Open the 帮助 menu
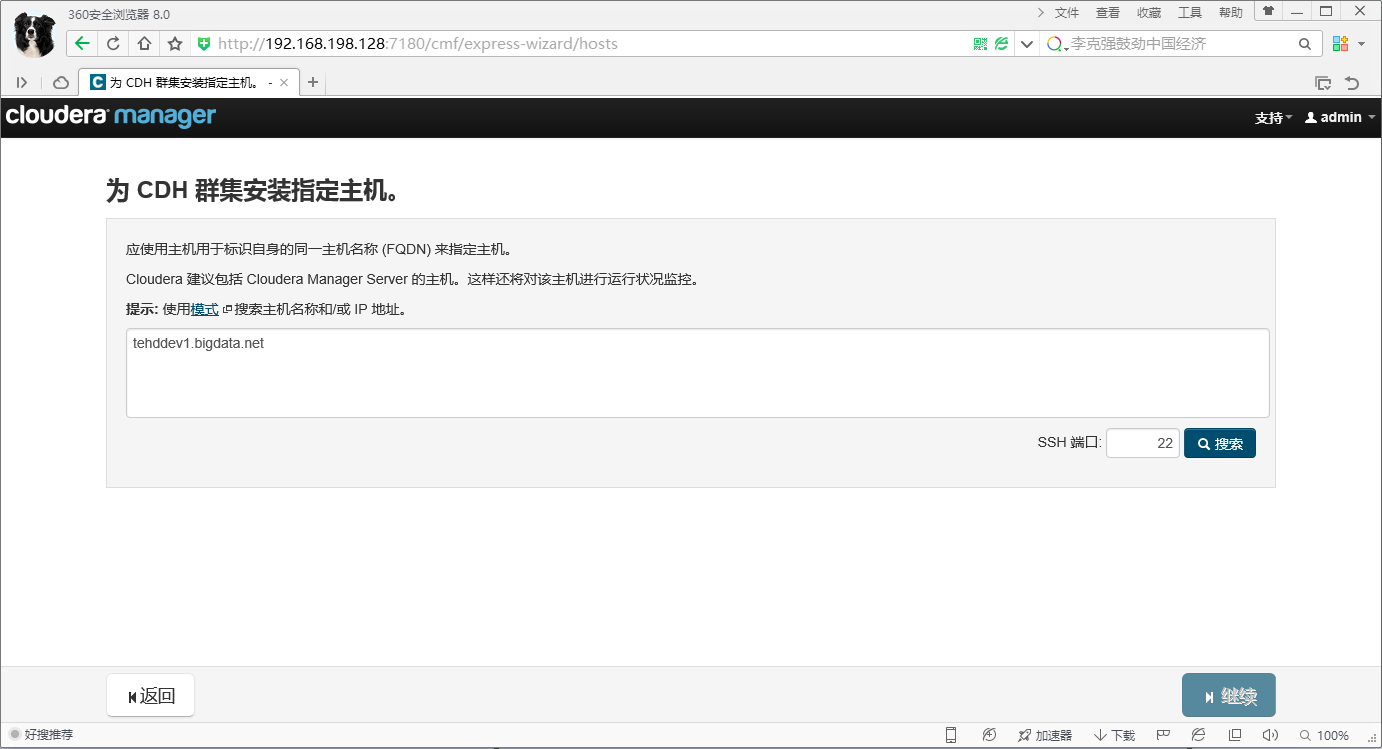The height and width of the screenshot is (749, 1382). click(1231, 12)
